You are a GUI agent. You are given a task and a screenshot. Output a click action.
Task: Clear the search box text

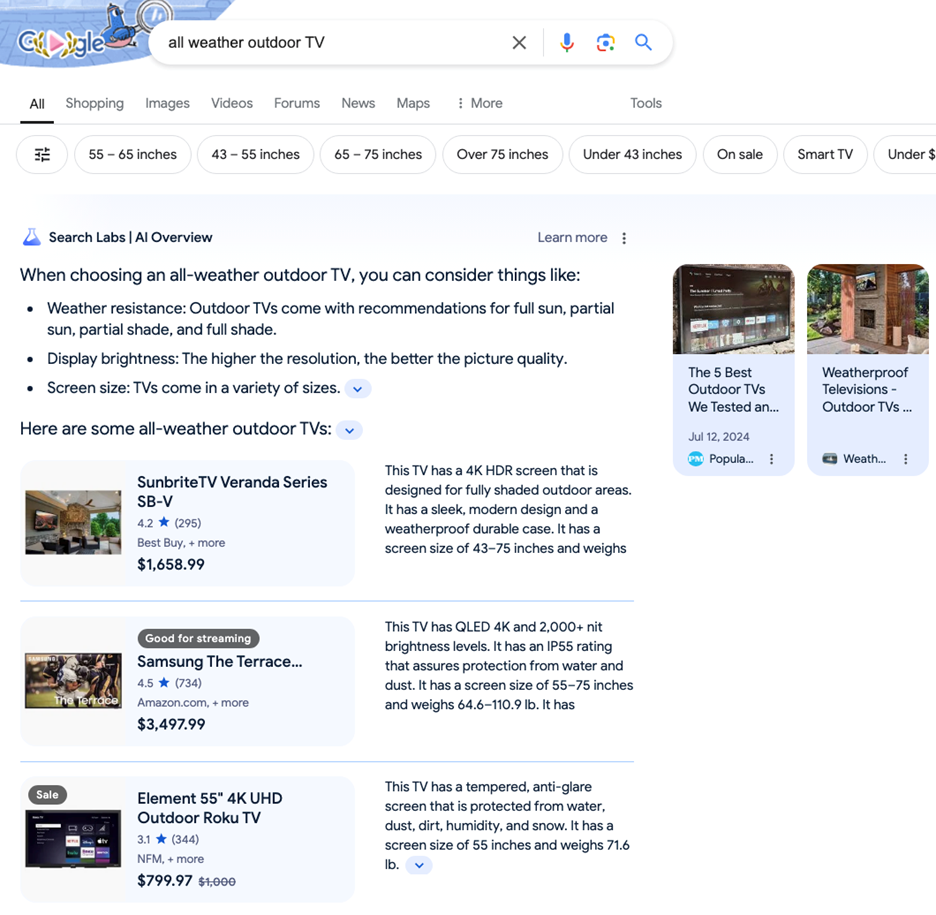pyautogui.click(x=519, y=43)
